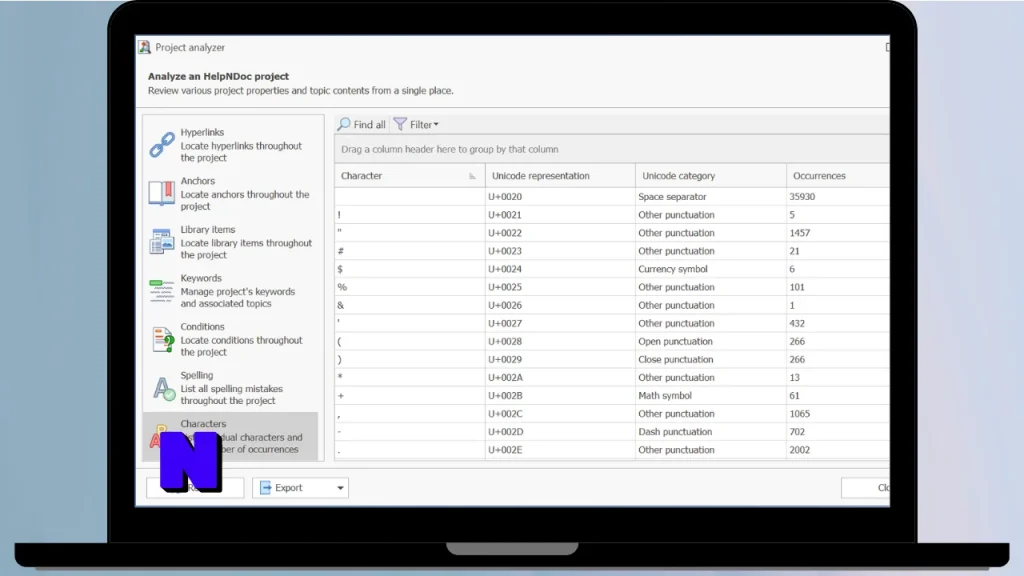Select the U+0028 cell
Screen dimensions: 1024x576
(560, 341)
